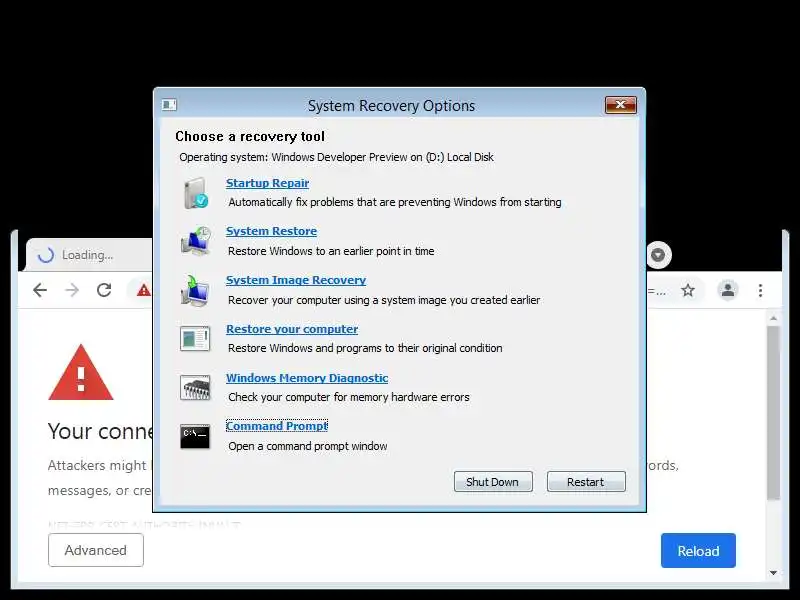Viewport: 800px width, 600px height.
Task: Open the System Restore link
Action: click(271, 231)
